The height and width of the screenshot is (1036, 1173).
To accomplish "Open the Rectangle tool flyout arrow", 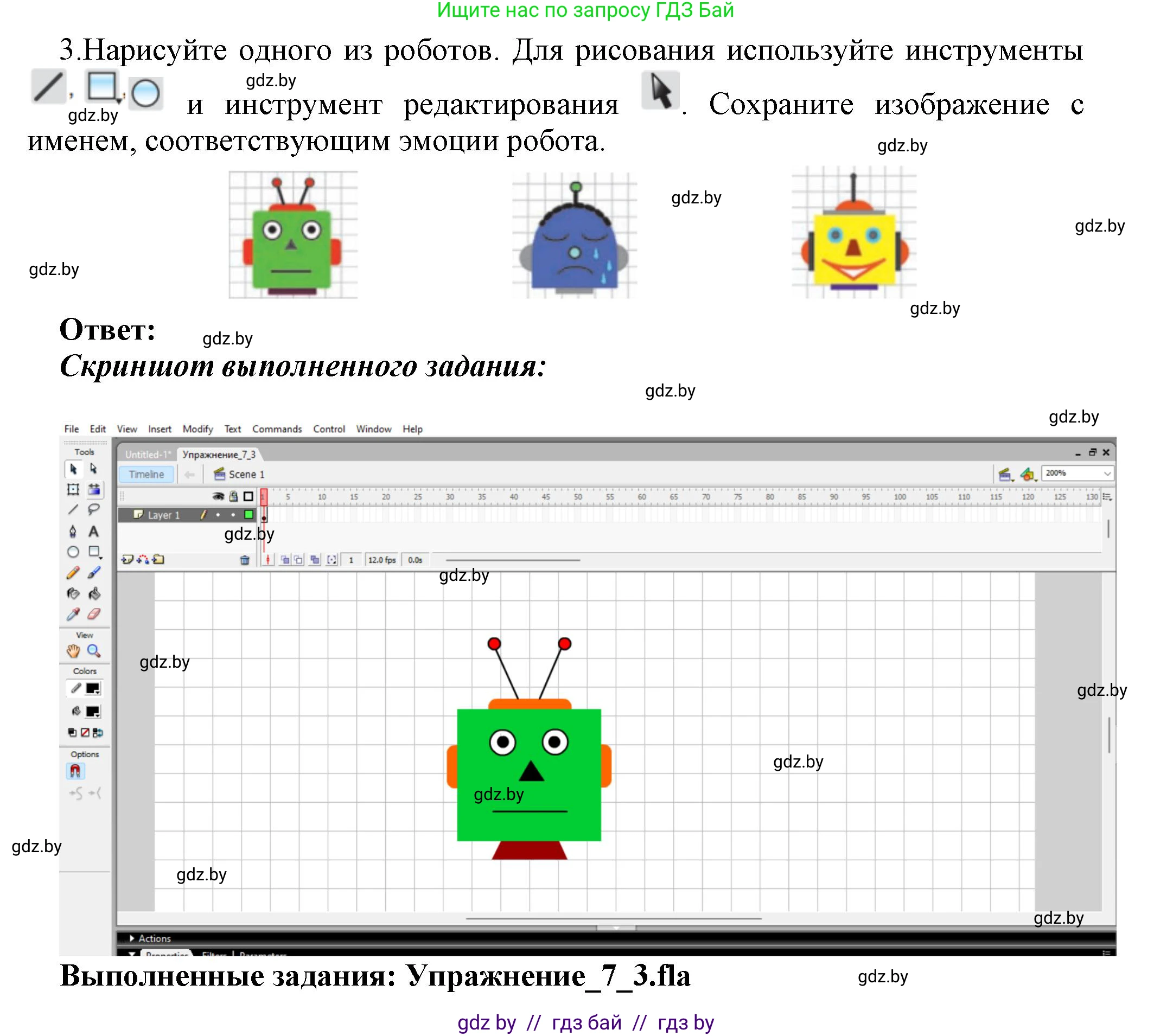I will point(100,558).
